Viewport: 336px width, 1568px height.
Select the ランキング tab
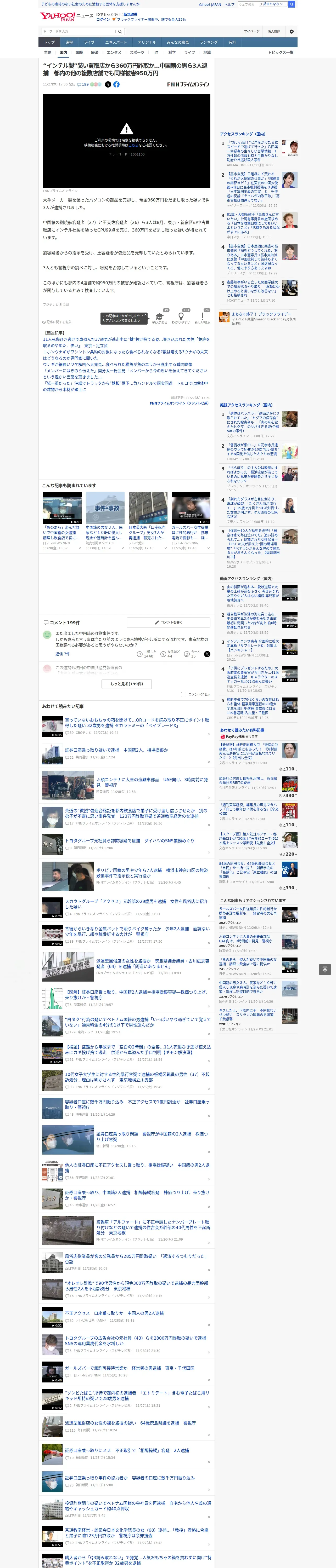(209, 43)
